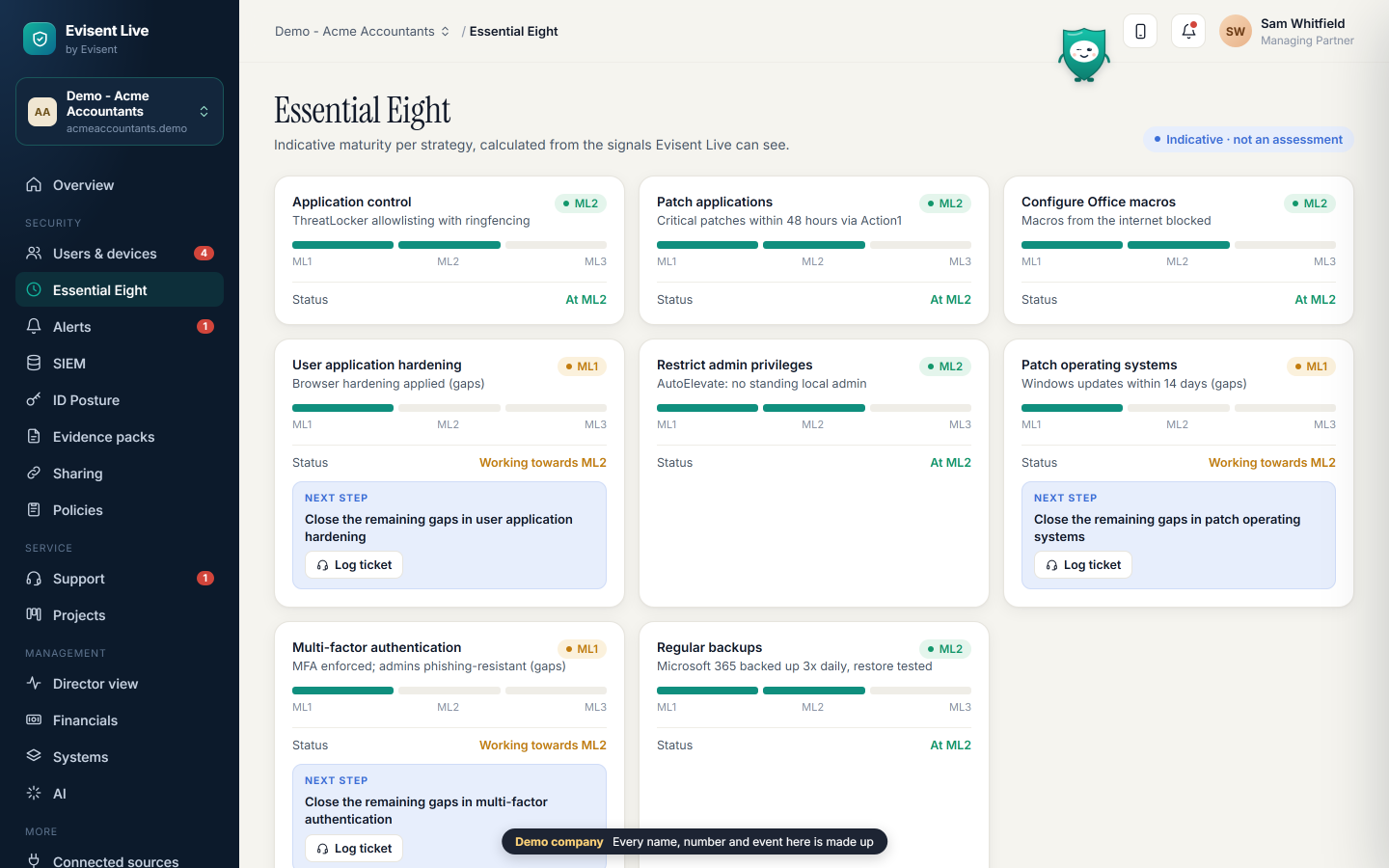This screenshot has width=1389, height=868.
Task: Open the mobile device icon button
Action: pos(1140,32)
